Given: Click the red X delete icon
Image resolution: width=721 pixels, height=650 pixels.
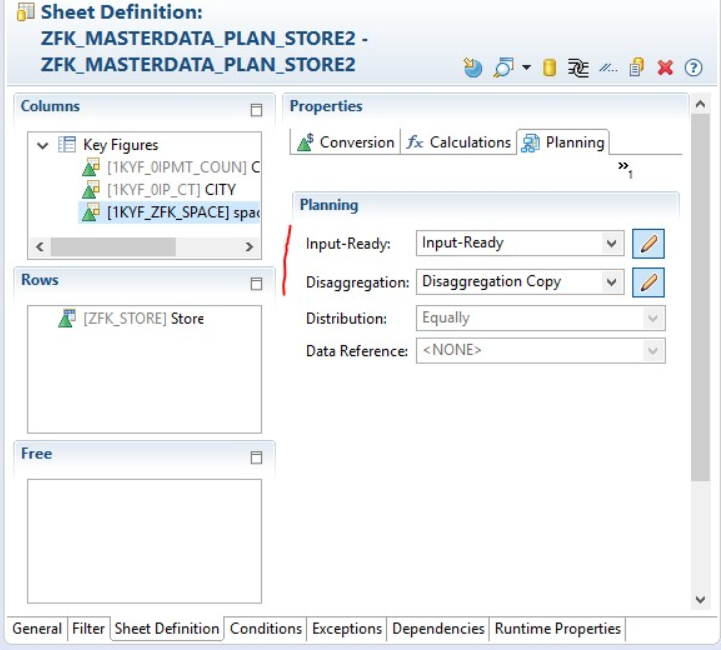Looking at the screenshot, I should click(x=665, y=68).
